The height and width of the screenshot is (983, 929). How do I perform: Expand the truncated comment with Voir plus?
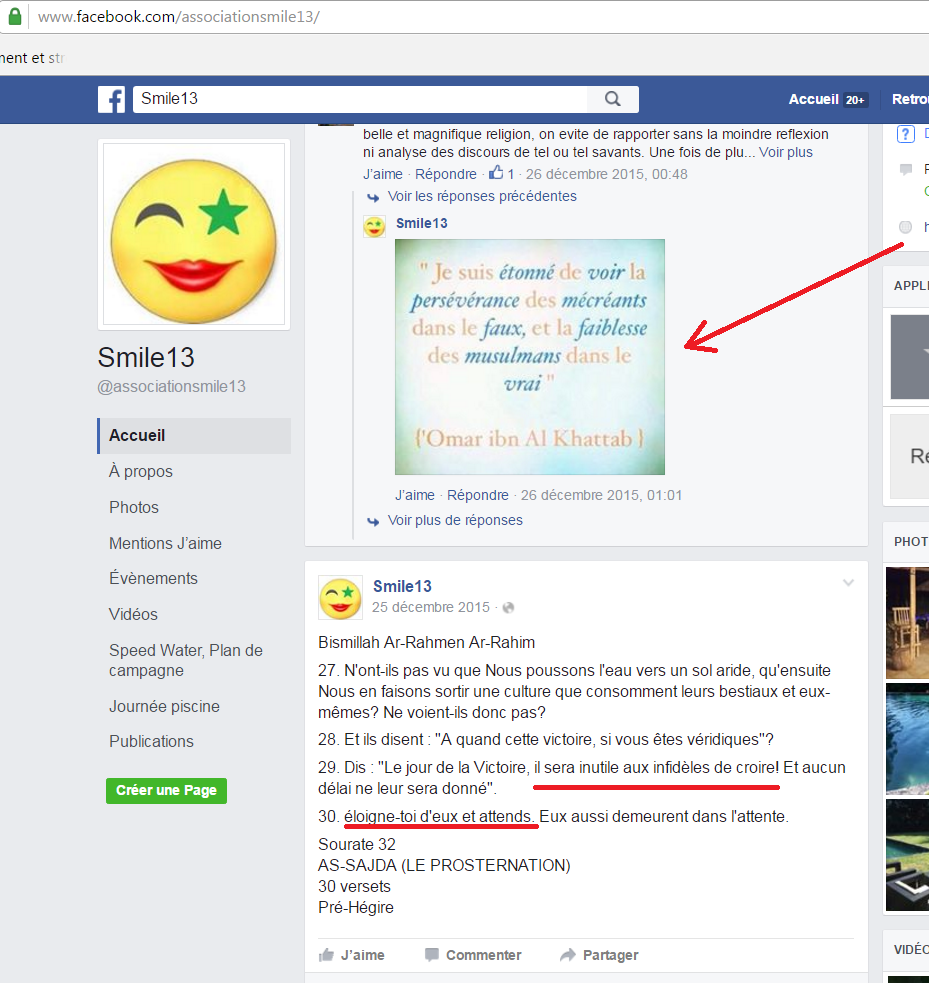pyautogui.click(x=785, y=152)
